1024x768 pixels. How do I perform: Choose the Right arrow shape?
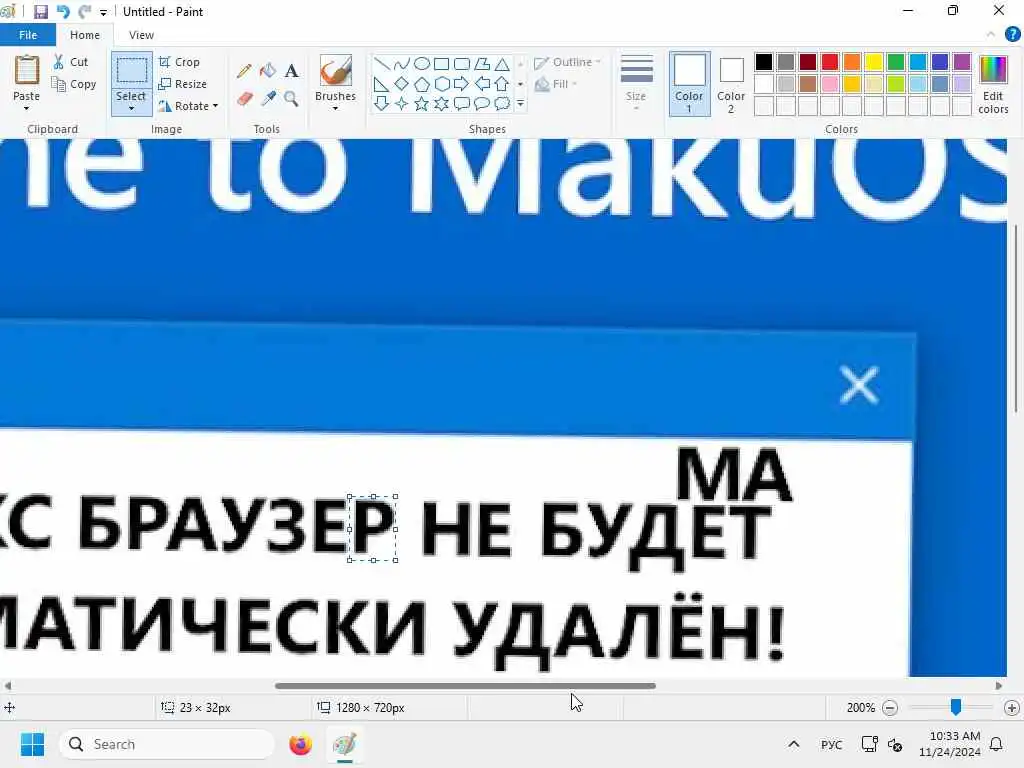tap(462, 84)
